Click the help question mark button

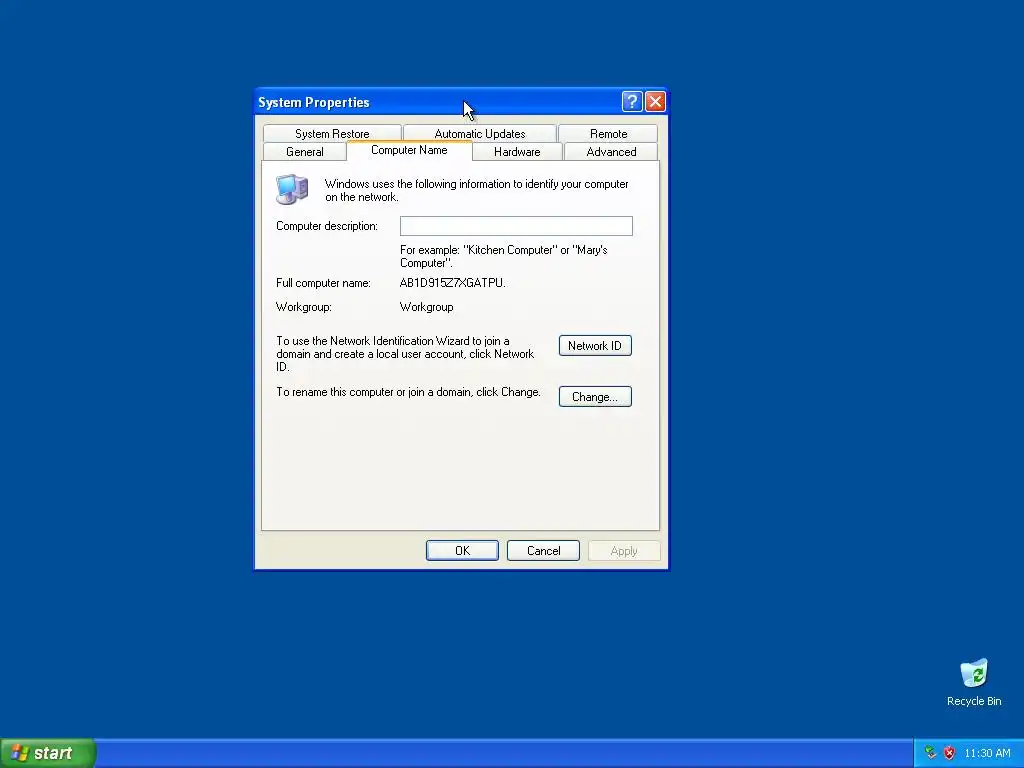click(632, 102)
